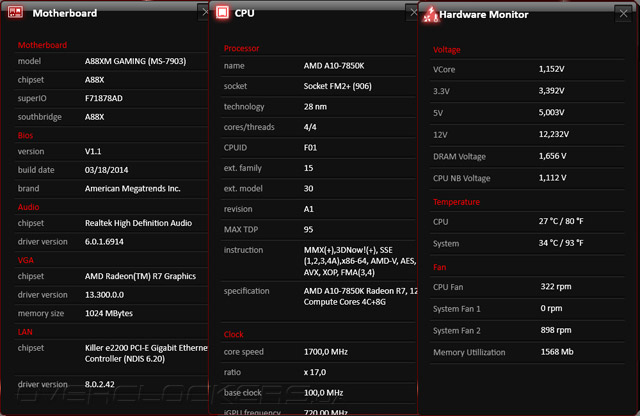This screenshot has width=640, height=416.
Task: Click the Bios section heading
Action: (25, 136)
